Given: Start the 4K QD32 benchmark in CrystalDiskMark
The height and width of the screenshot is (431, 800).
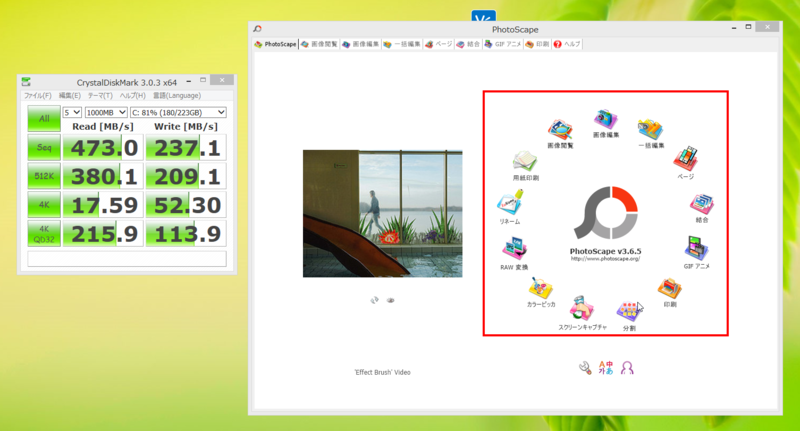Looking at the screenshot, I should pyautogui.click(x=44, y=234).
